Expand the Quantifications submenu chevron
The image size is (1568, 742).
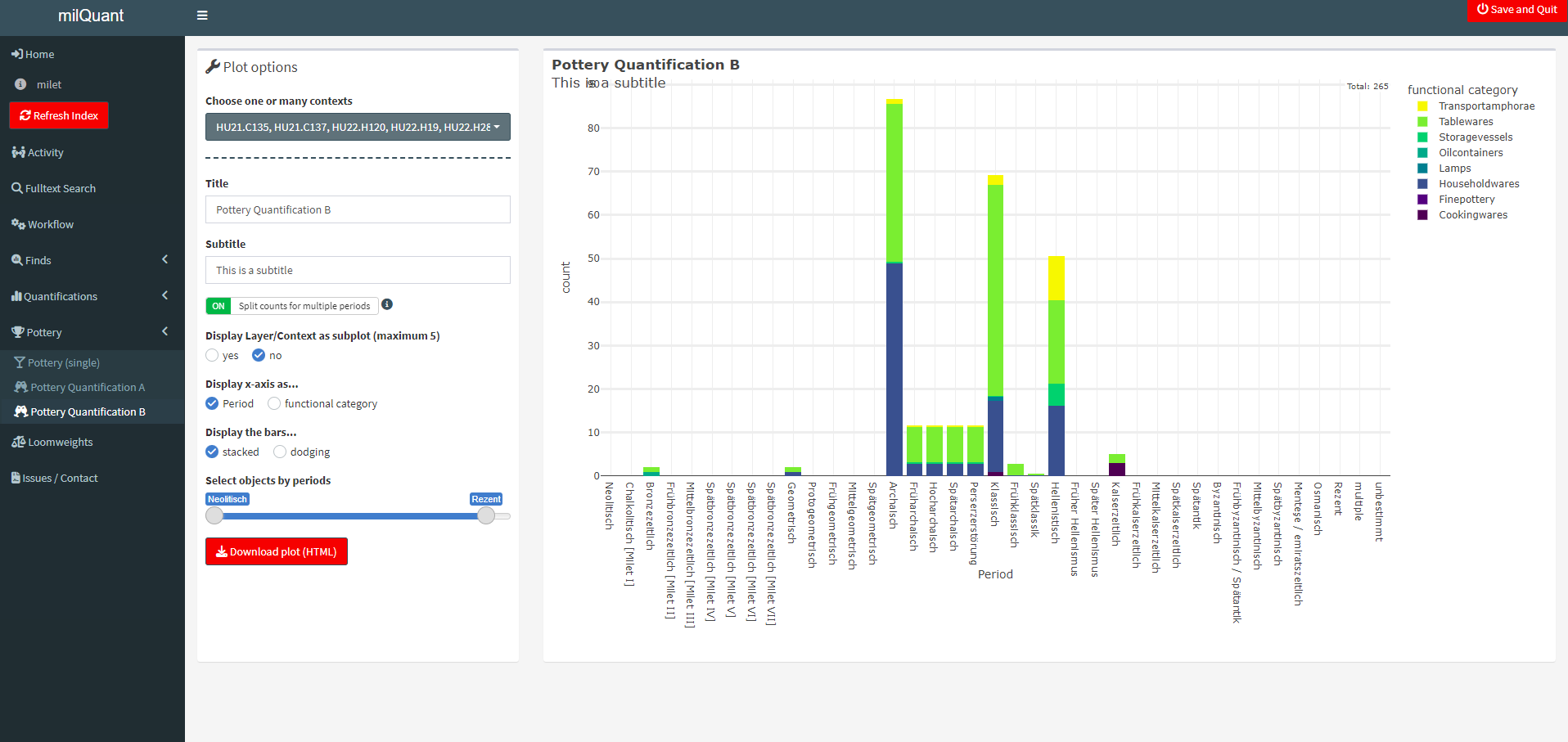pyautogui.click(x=164, y=295)
